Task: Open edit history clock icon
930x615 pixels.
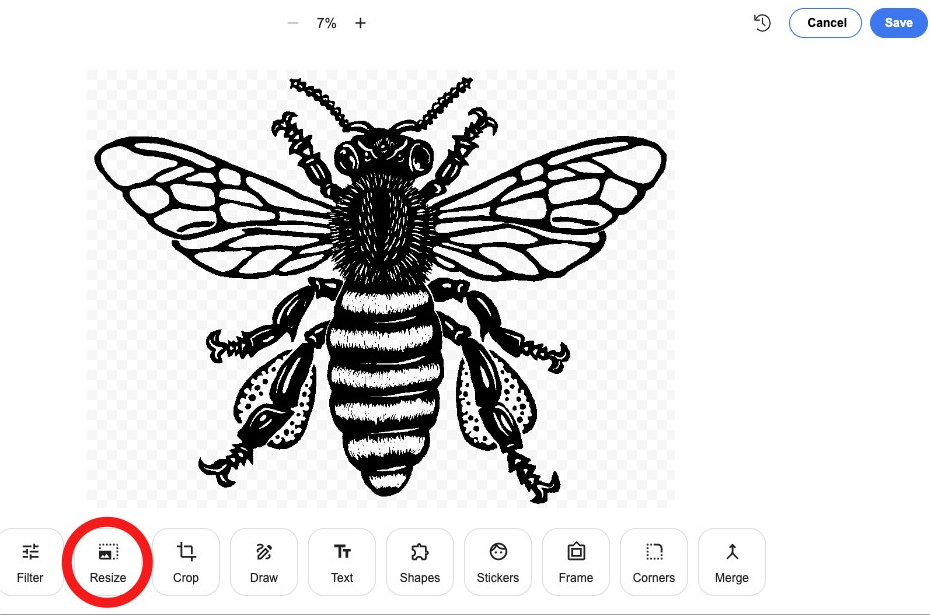Action: coord(762,23)
